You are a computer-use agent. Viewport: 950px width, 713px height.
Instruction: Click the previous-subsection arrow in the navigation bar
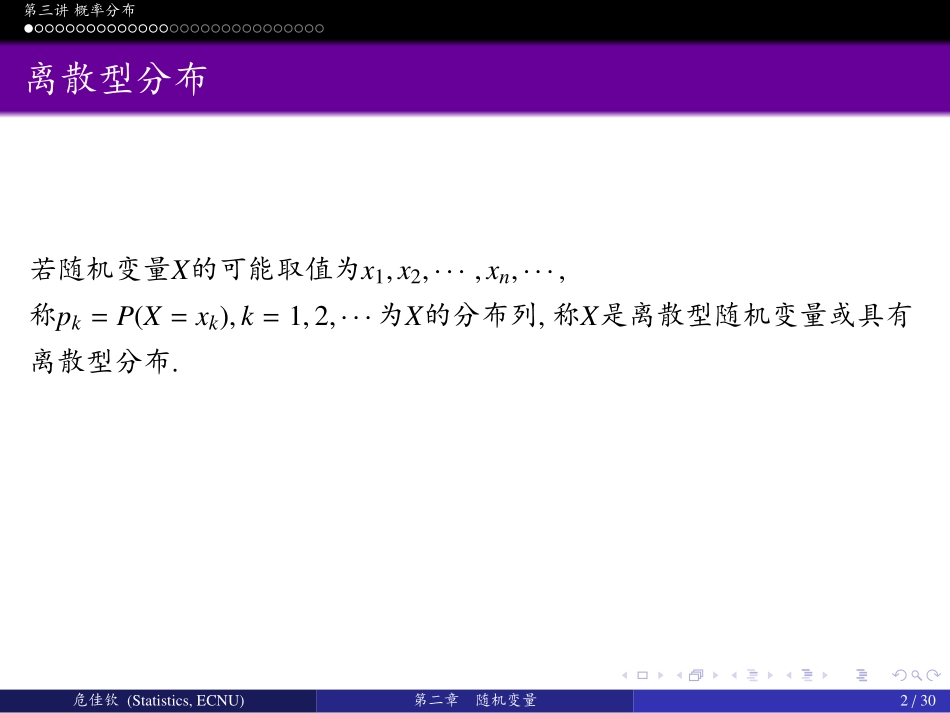[735, 675]
